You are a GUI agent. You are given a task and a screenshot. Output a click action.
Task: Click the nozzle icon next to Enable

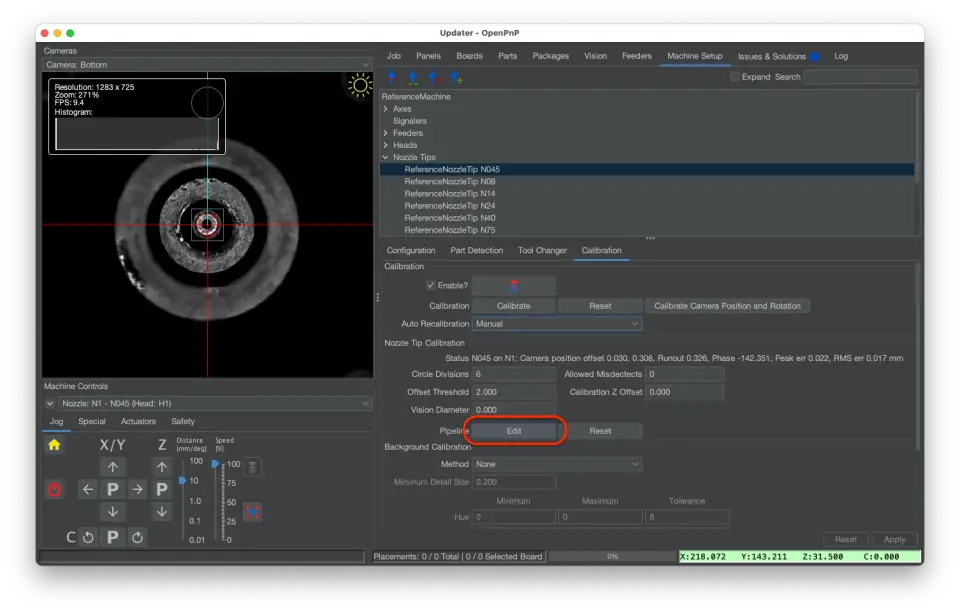[513, 286]
